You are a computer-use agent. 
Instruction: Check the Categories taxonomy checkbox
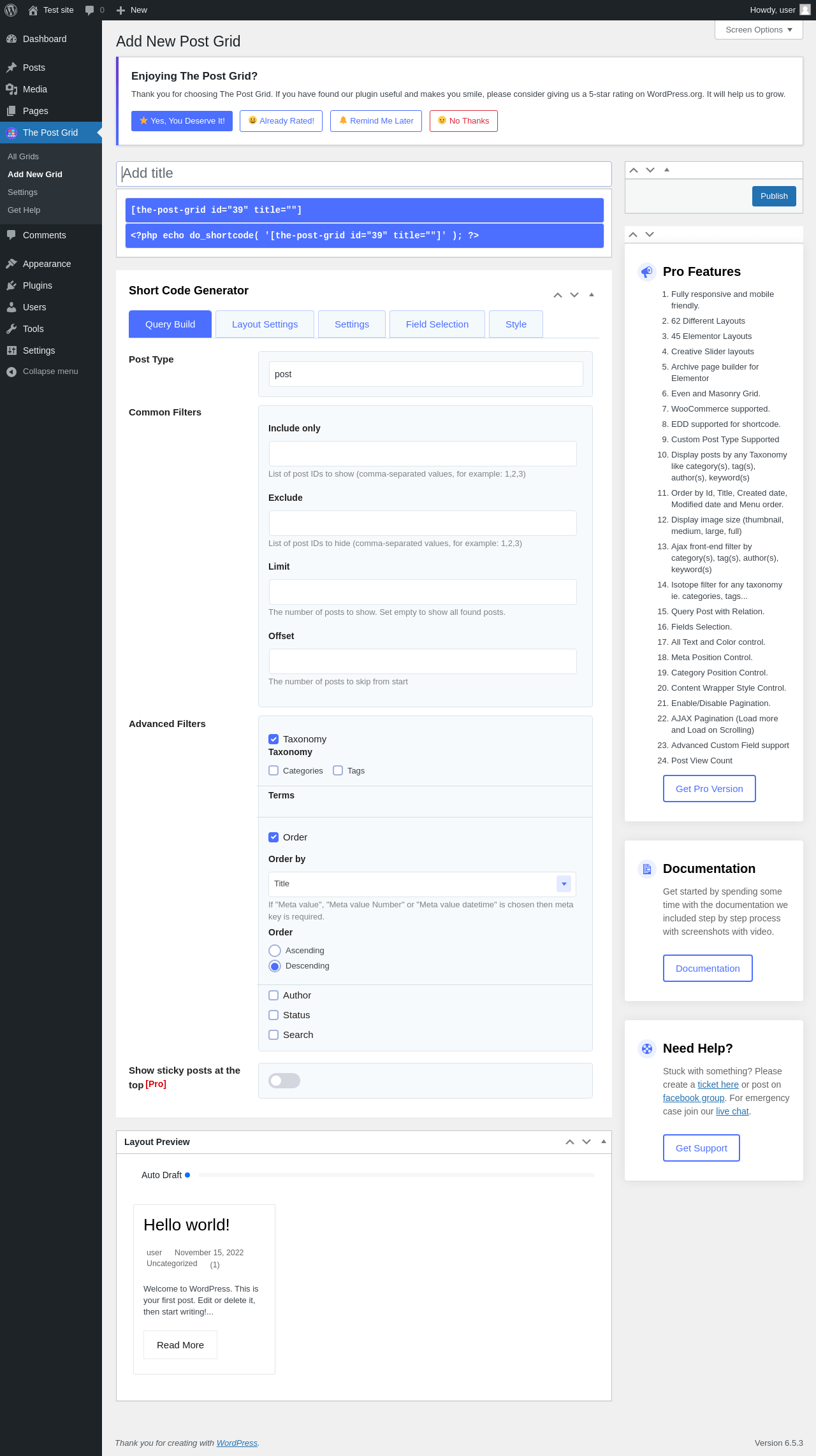point(273,770)
